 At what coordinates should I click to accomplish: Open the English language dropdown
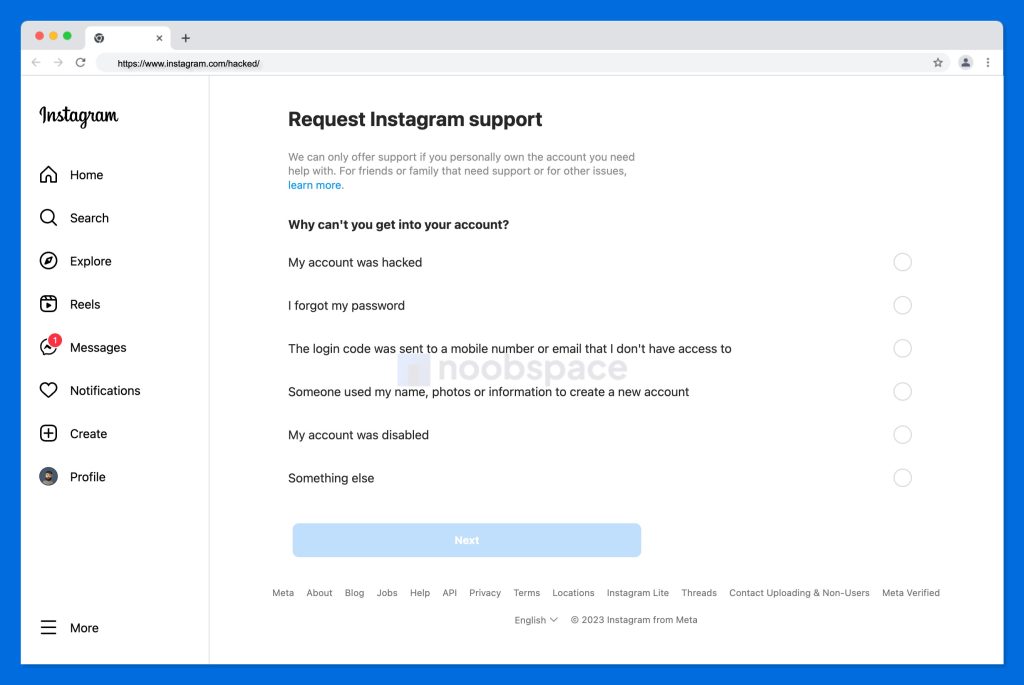click(x=535, y=620)
